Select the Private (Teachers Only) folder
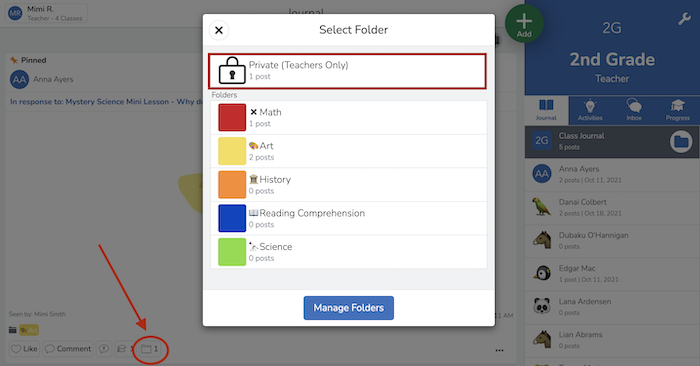Viewport: 700px width, 366px height. [x=347, y=71]
